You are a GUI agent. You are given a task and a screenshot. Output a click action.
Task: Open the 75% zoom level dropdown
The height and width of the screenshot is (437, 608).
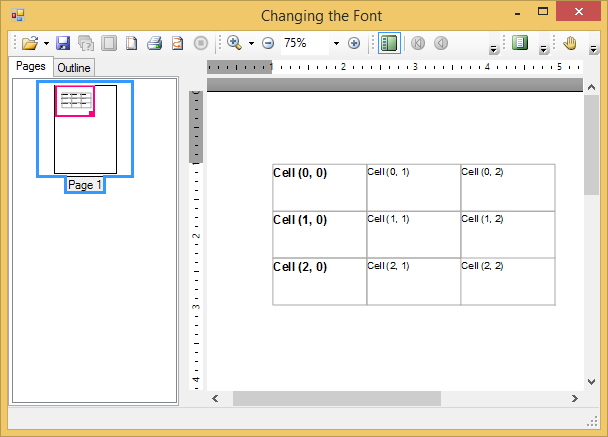336,43
